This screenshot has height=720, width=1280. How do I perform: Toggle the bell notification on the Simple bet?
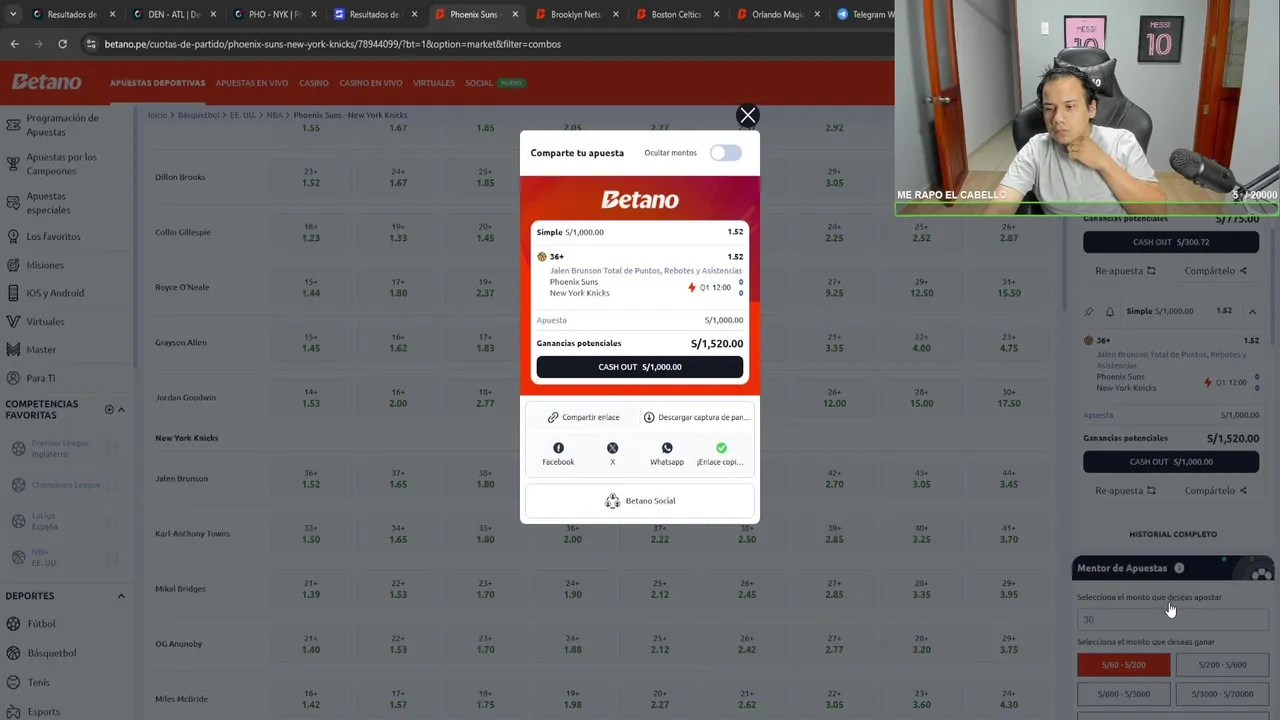[x=1109, y=312]
